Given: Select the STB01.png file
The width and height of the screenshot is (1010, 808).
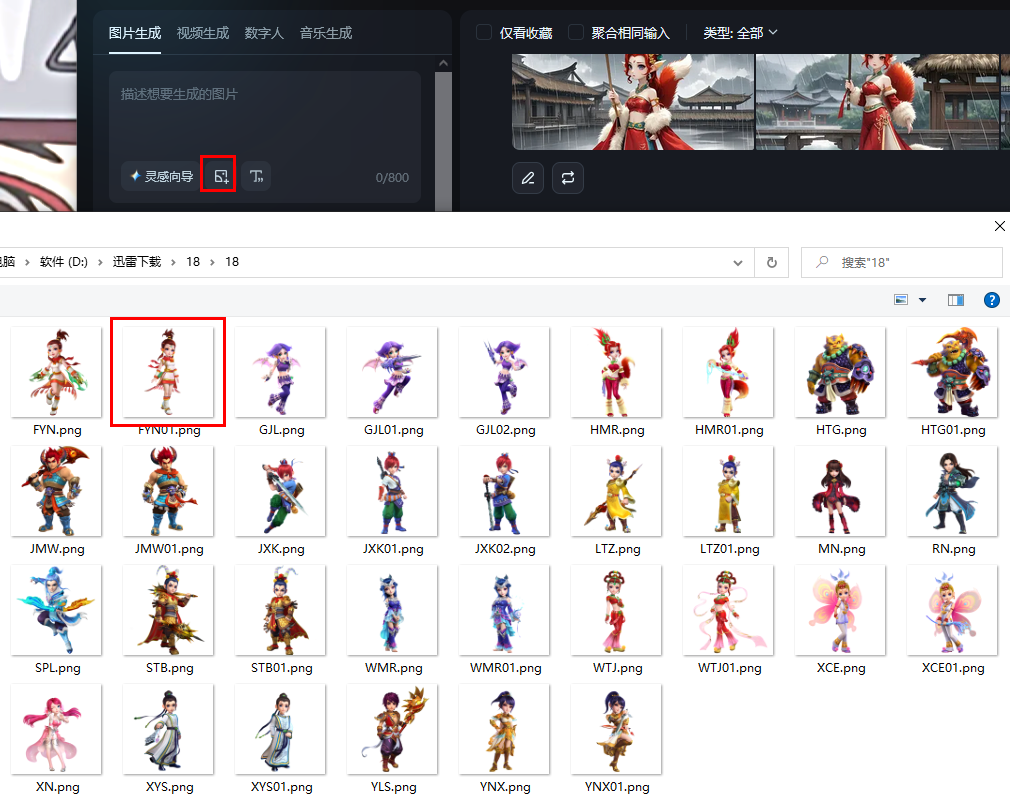Looking at the screenshot, I should tap(281, 620).
